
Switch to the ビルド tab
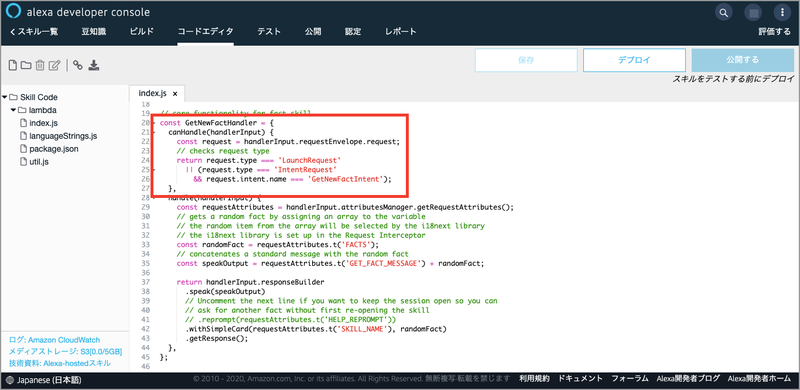click(x=142, y=32)
